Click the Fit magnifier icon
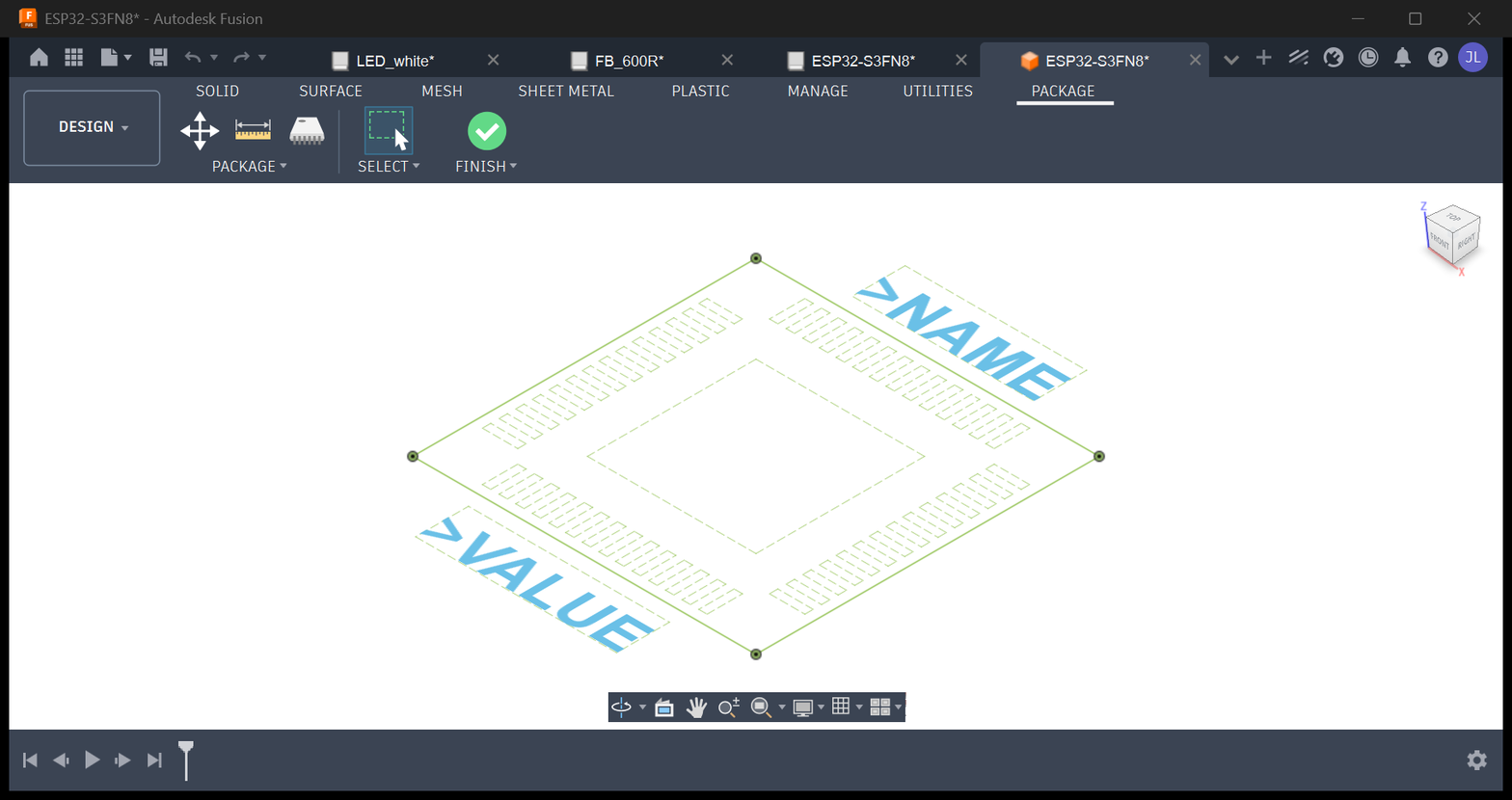Viewport: 1512px width, 800px height. coord(761,707)
